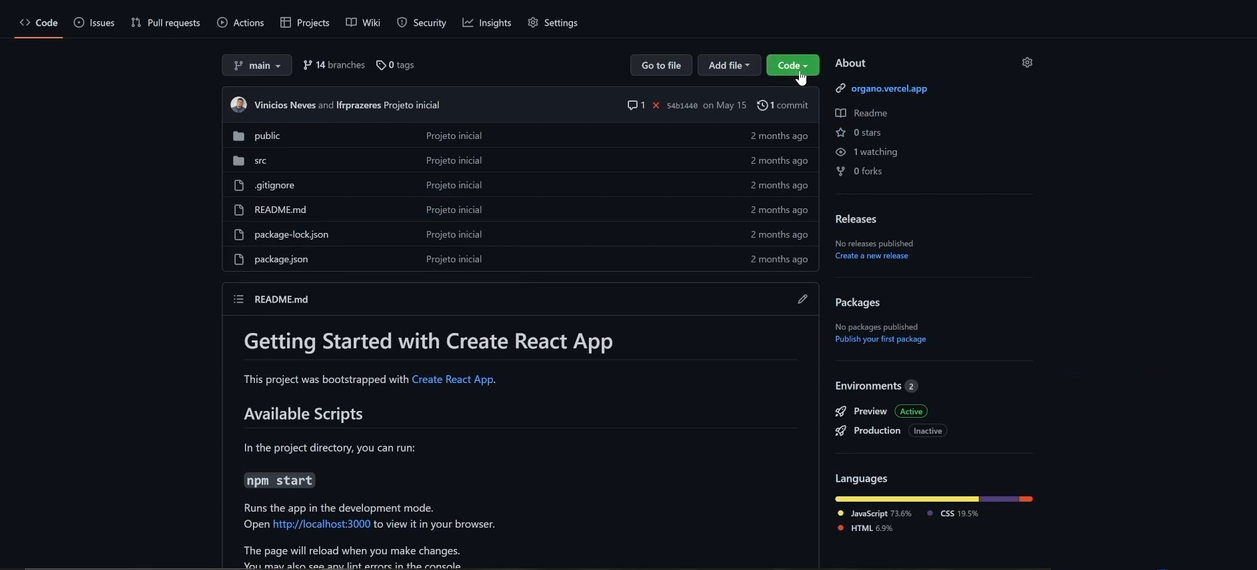Screen dimensions: 1257x570
Task: View the 0 tags link
Action: coord(395,65)
